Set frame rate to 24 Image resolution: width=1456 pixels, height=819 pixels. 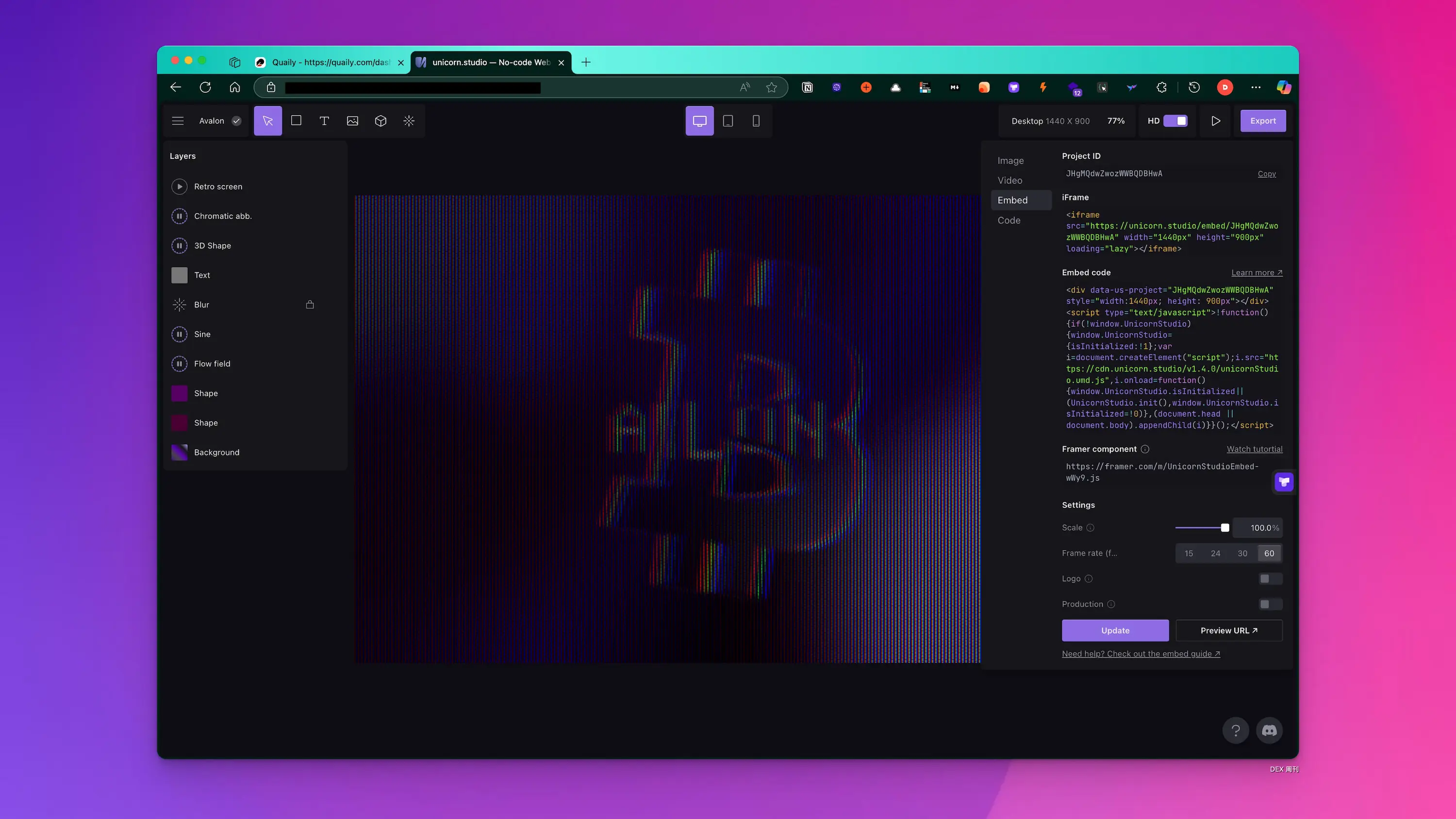pos(1215,553)
